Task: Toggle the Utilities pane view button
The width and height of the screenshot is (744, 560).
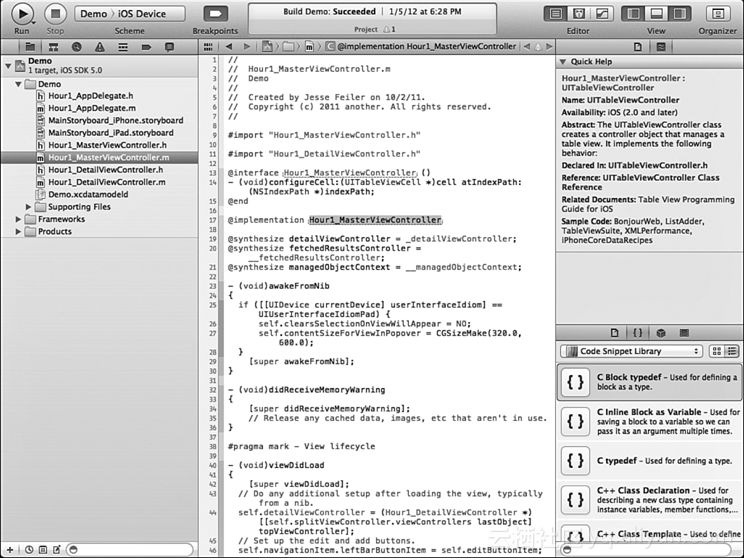Action: 679,14
